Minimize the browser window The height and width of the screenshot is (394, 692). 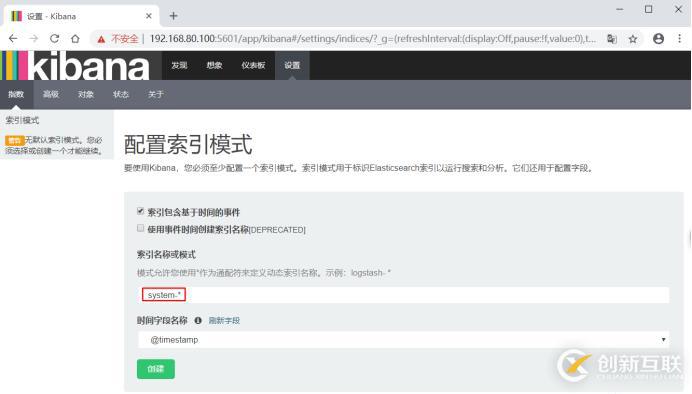[620, 9]
